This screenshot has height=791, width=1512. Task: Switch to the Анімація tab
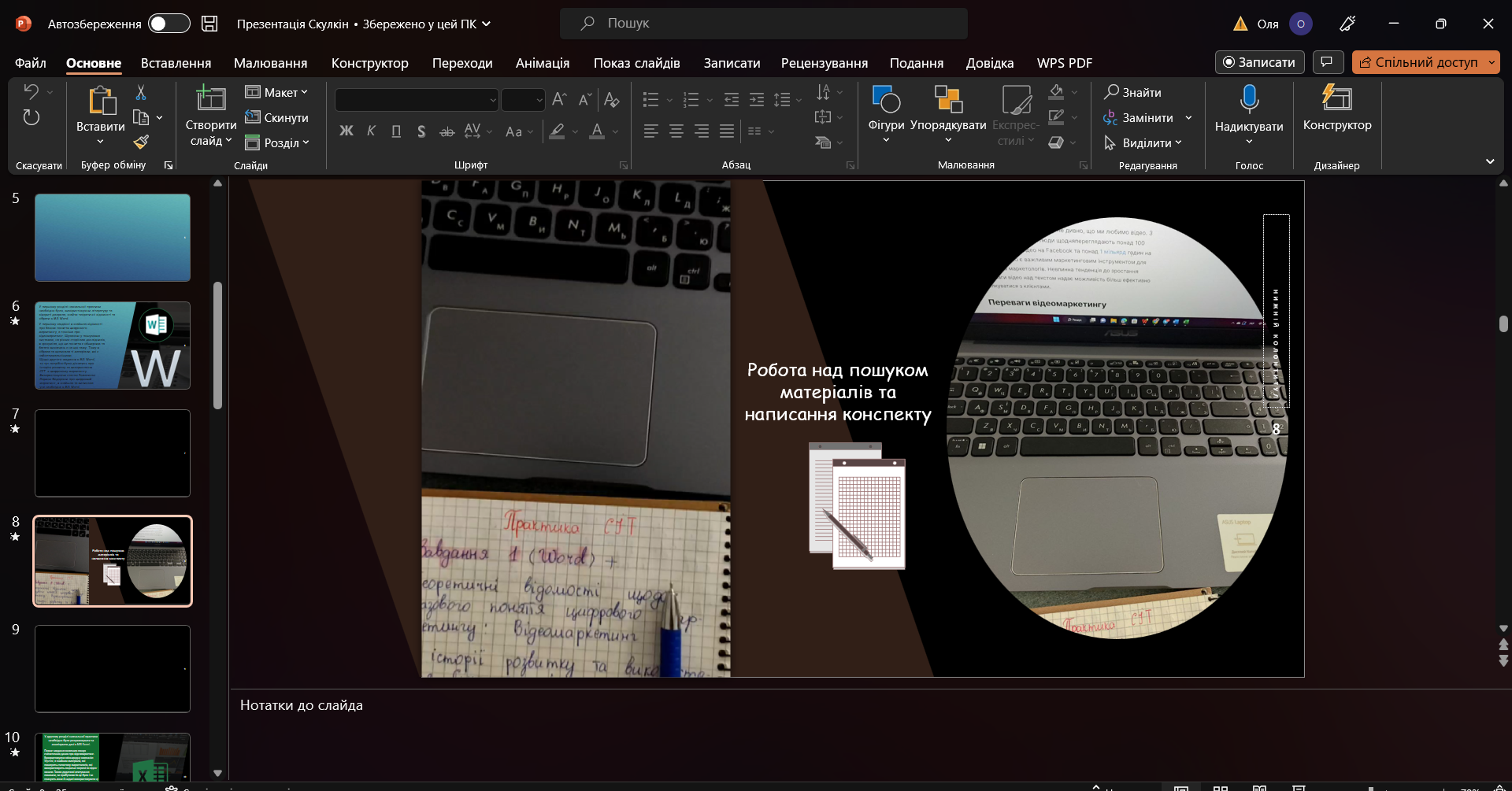pos(543,63)
